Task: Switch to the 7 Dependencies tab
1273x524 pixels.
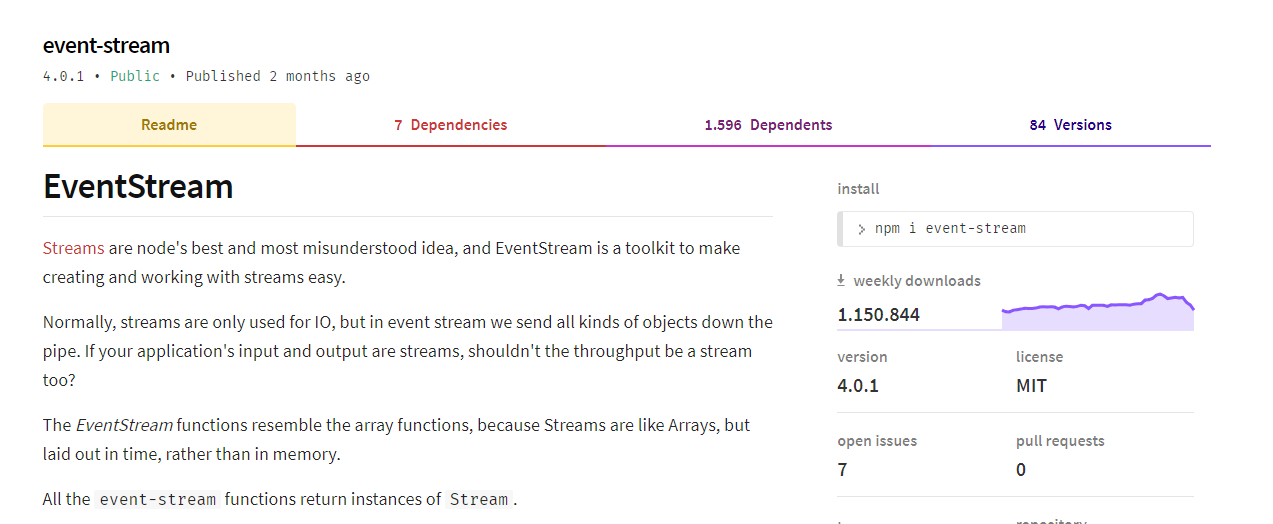Action: [450, 125]
